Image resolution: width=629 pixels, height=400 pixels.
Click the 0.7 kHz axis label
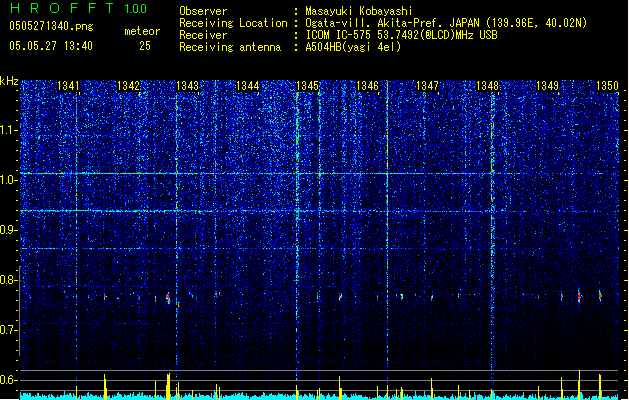pyautogui.click(x=9, y=330)
